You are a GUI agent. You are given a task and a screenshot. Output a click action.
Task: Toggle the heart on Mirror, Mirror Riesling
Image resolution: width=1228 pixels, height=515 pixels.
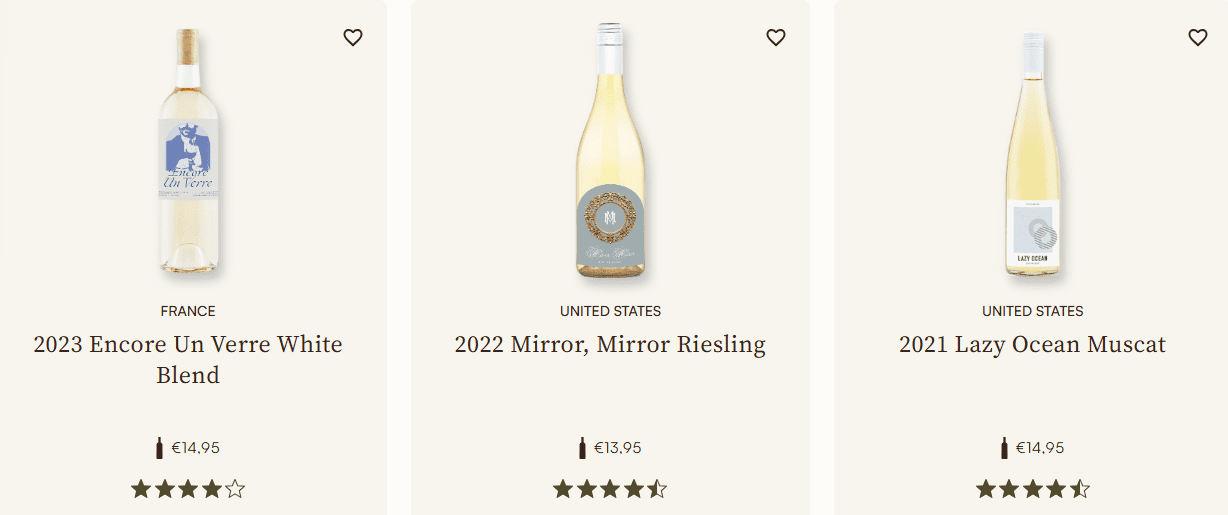click(x=776, y=38)
